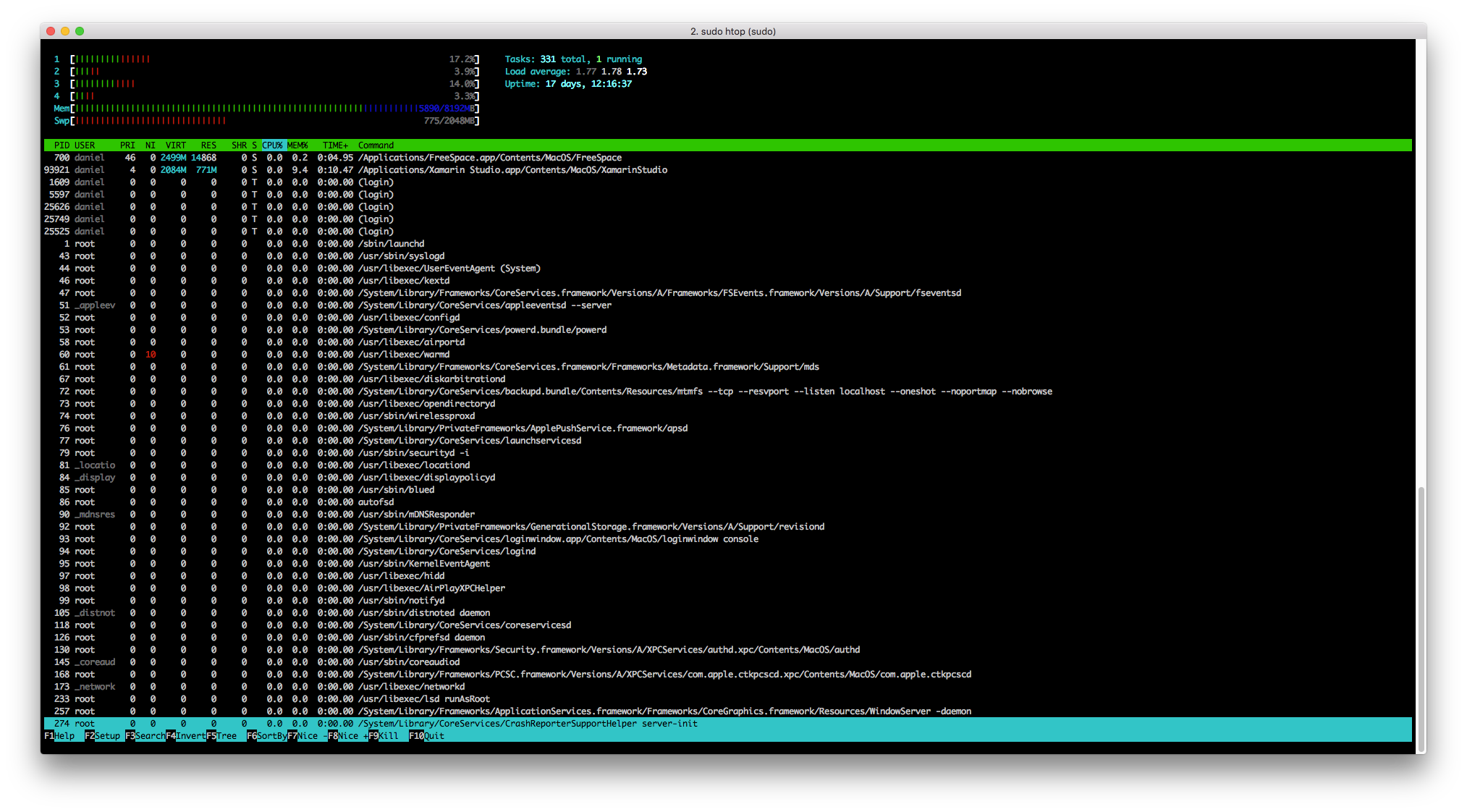Select the FreeSpace process row
Screen dimensions: 1467x812
pyautogui.click(x=727, y=158)
